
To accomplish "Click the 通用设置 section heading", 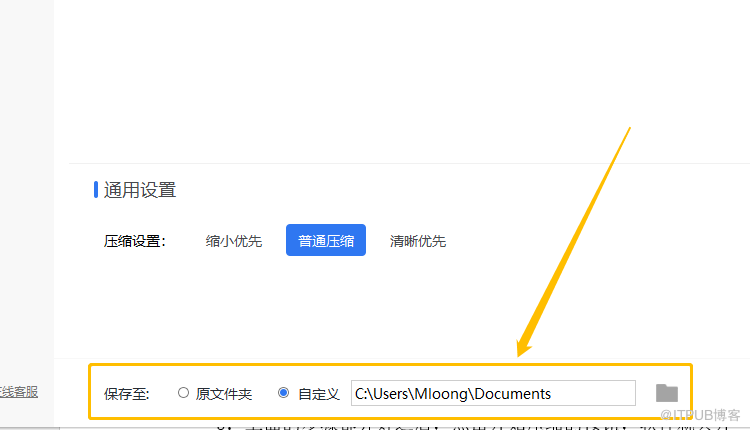I will tap(140, 190).
